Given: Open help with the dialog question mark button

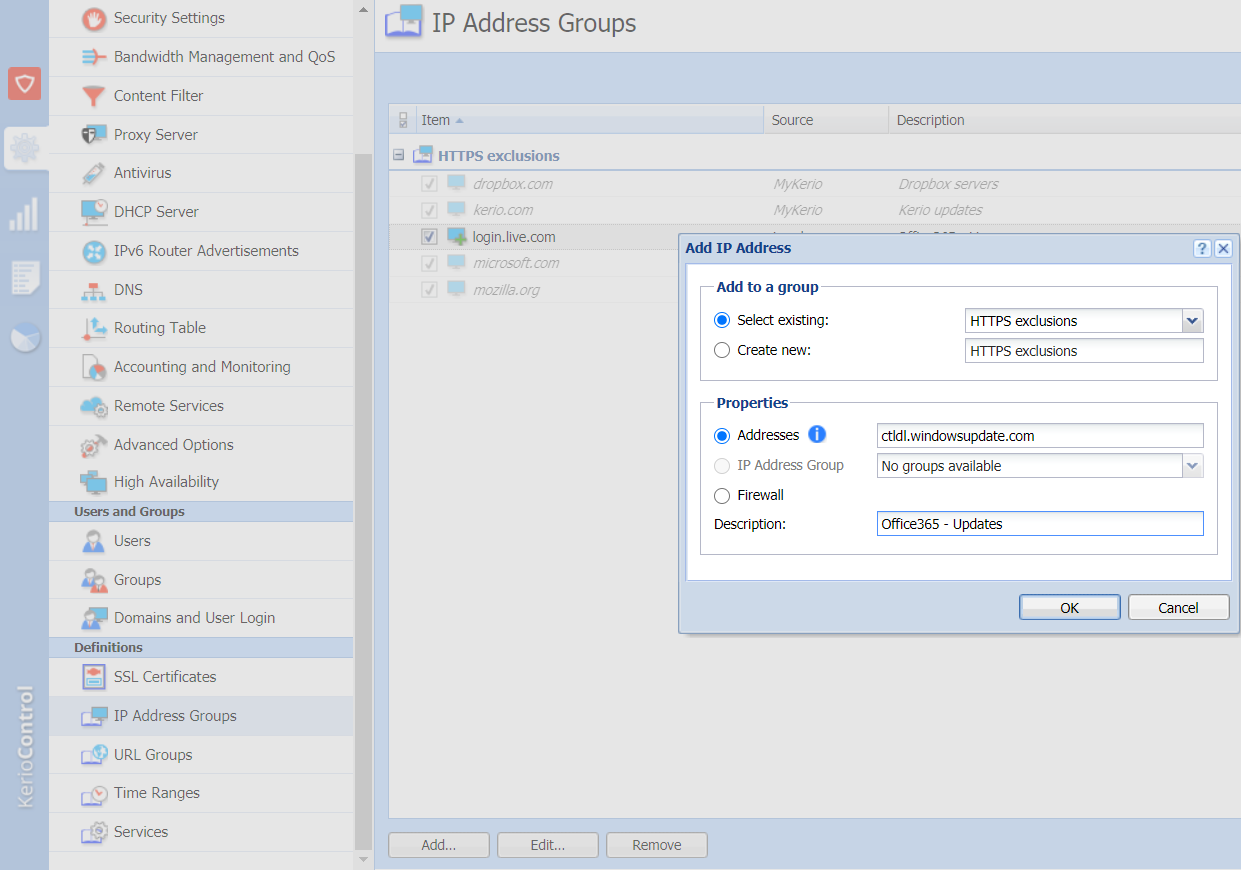Looking at the screenshot, I should pyautogui.click(x=1202, y=249).
